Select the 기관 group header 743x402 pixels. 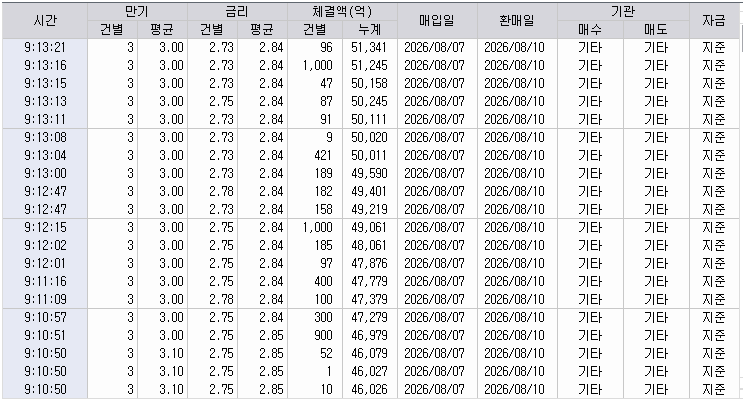coord(623,11)
